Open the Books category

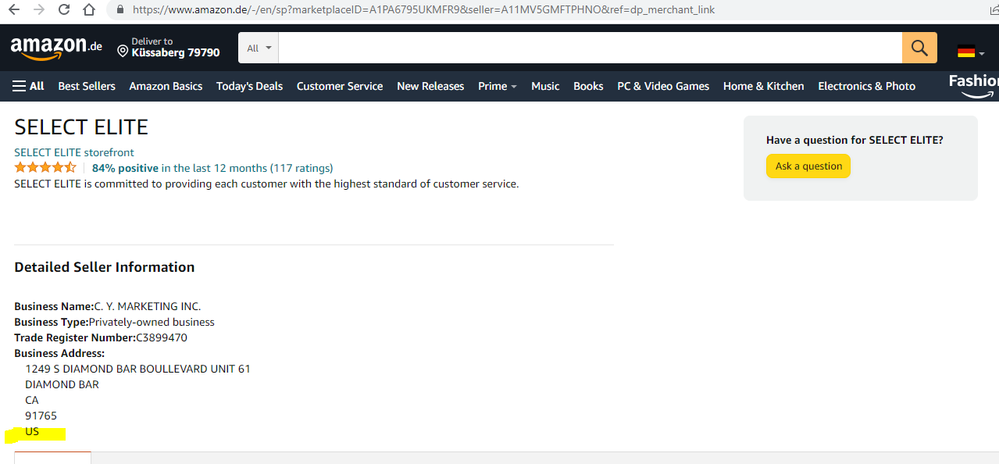point(588,86)
